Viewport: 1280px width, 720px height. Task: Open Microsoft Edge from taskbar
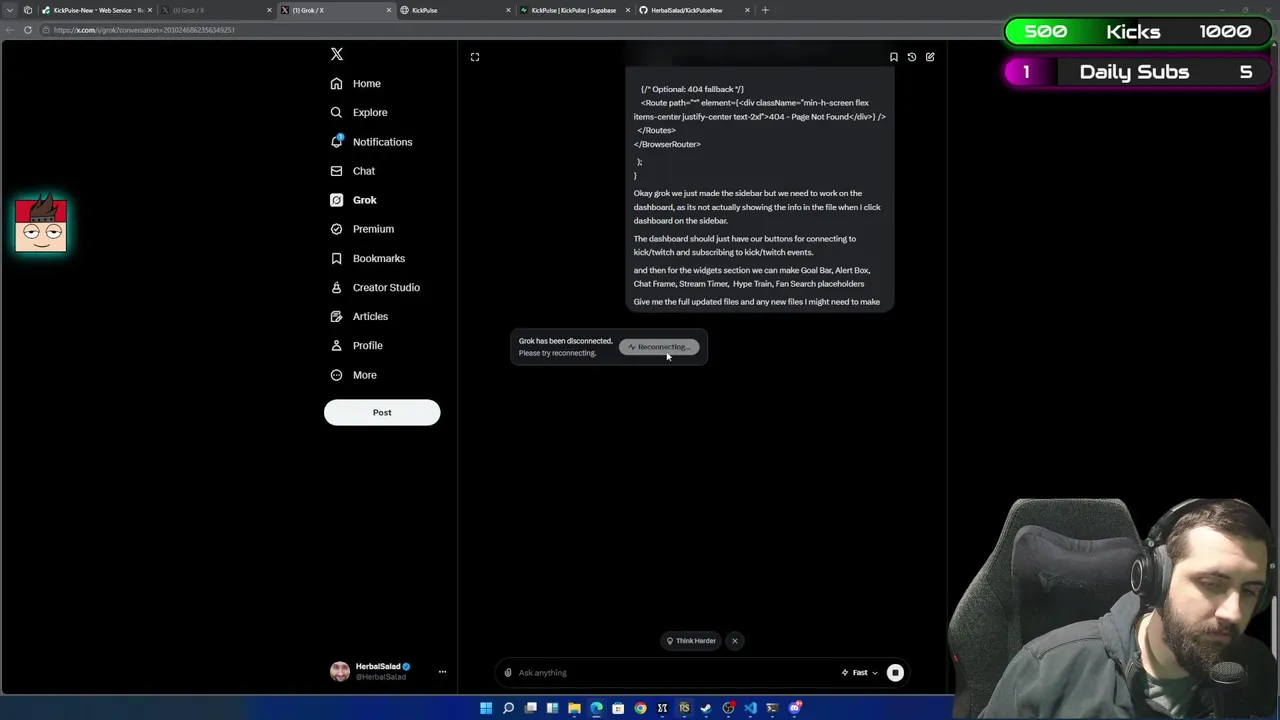click(596, 708)
